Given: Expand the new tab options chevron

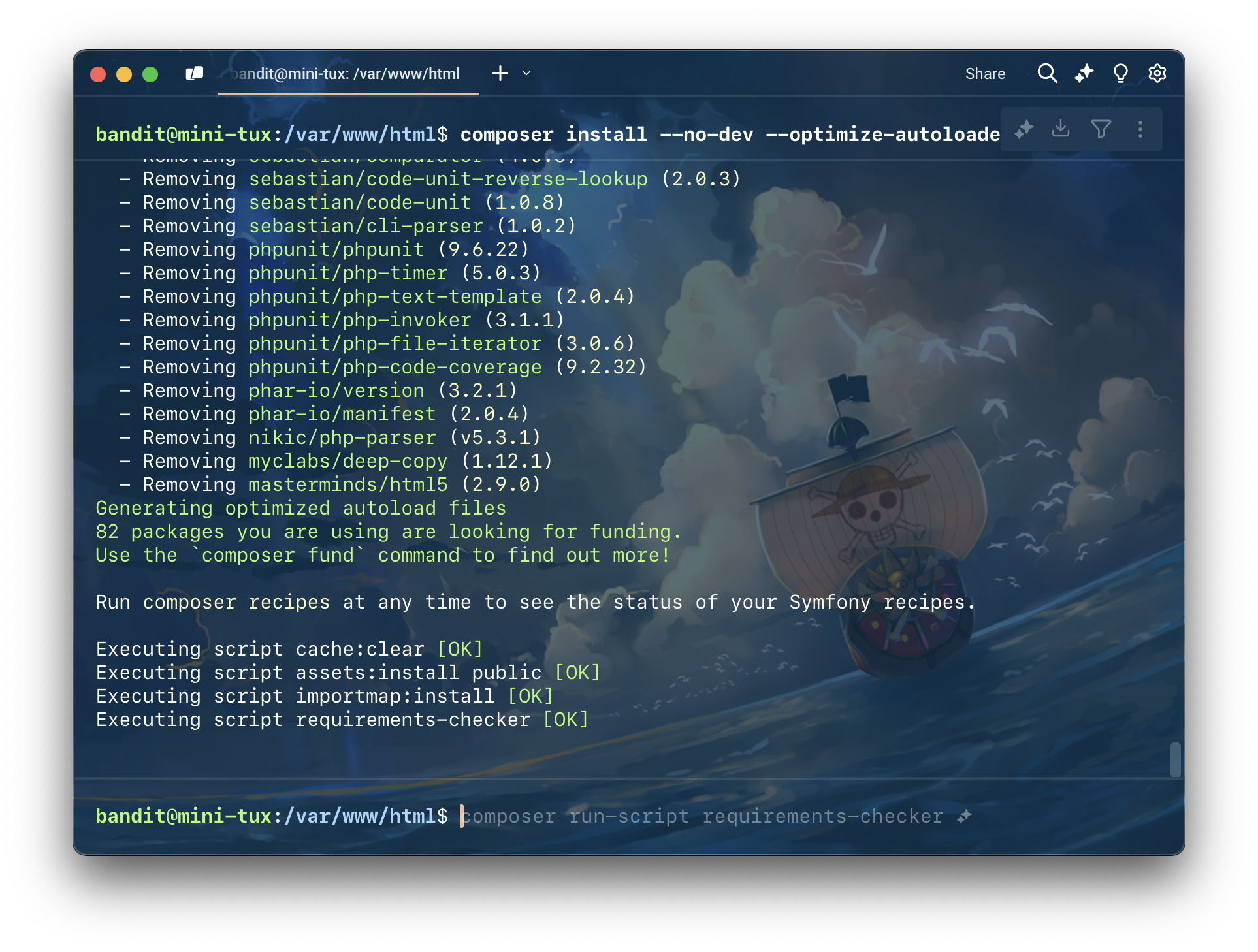Looking at the screenshot, I should [526, 74].
